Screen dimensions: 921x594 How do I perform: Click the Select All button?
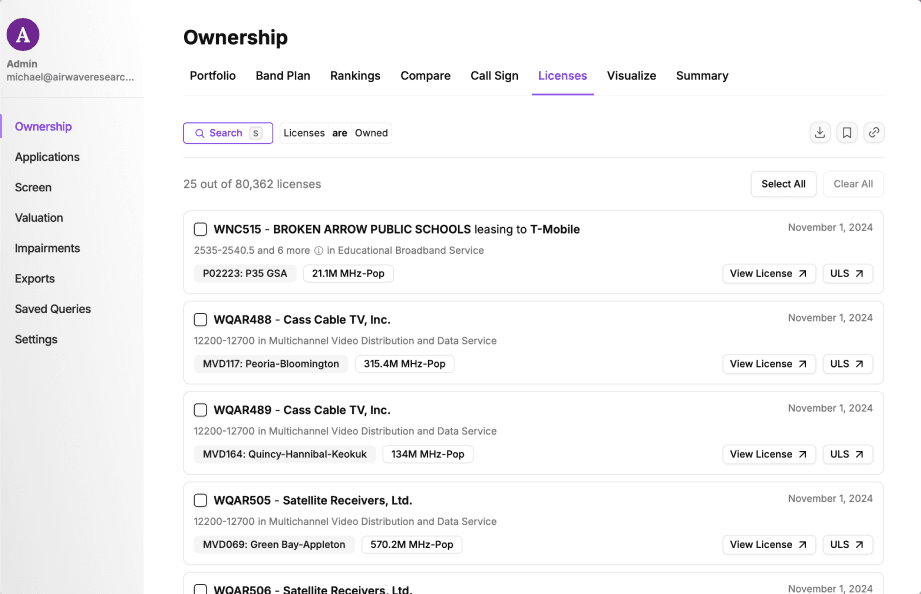click(784, 184)
